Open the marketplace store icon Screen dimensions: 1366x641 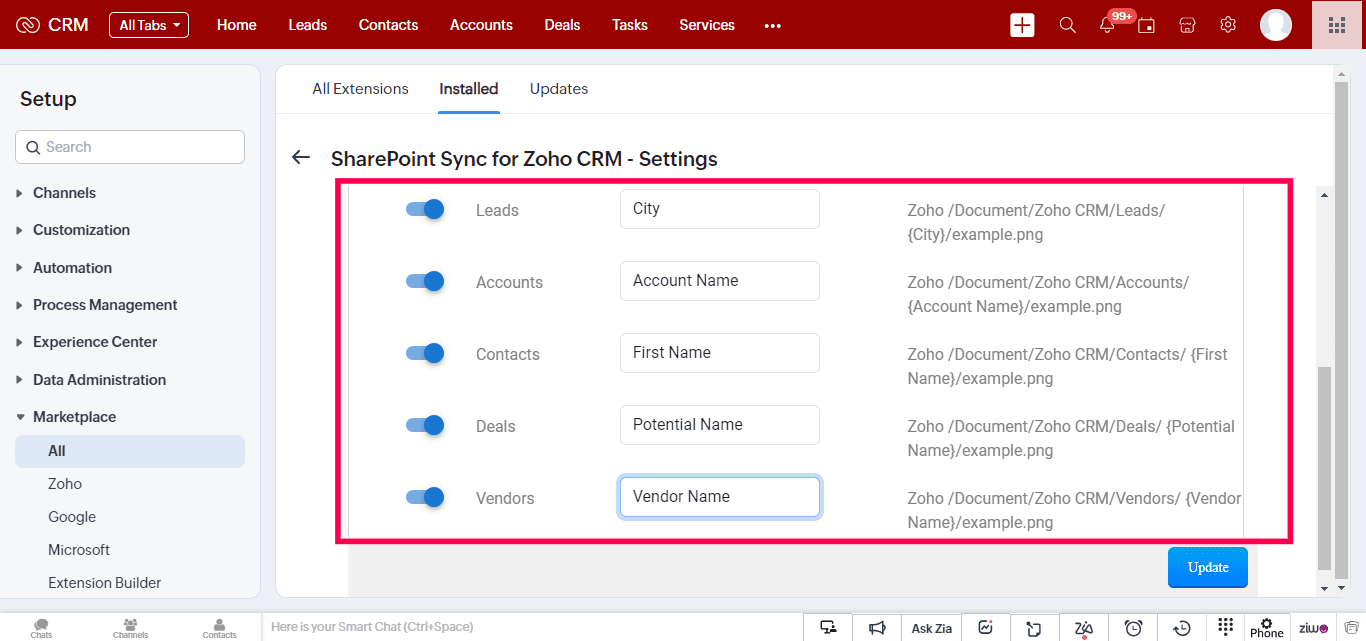(1187, 25)
